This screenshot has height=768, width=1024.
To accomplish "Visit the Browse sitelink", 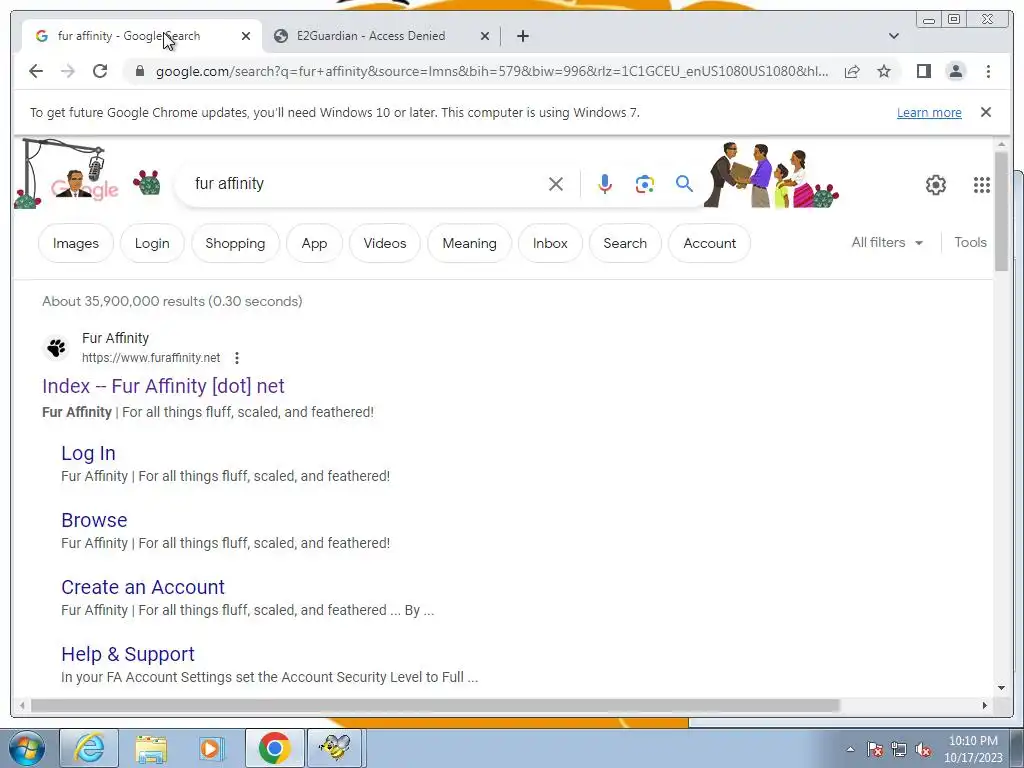I will click(94, 520).
